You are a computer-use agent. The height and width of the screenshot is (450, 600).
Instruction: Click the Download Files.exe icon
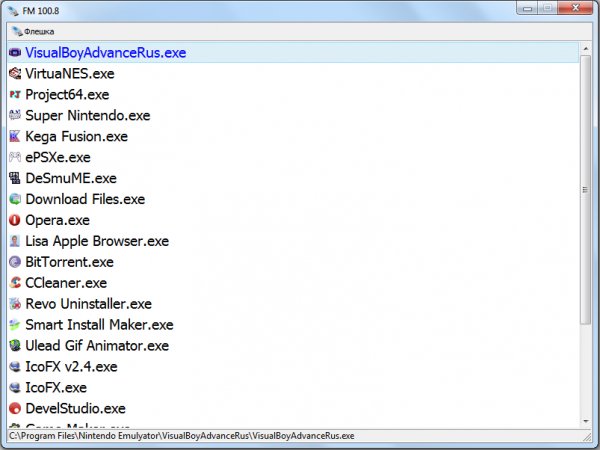click(15, 199)
